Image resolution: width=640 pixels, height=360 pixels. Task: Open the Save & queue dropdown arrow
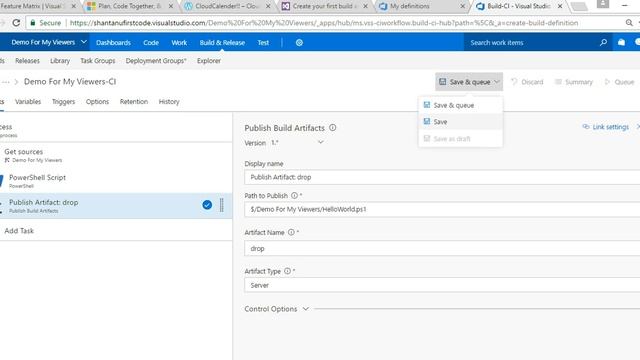click(x=497, y=82)
